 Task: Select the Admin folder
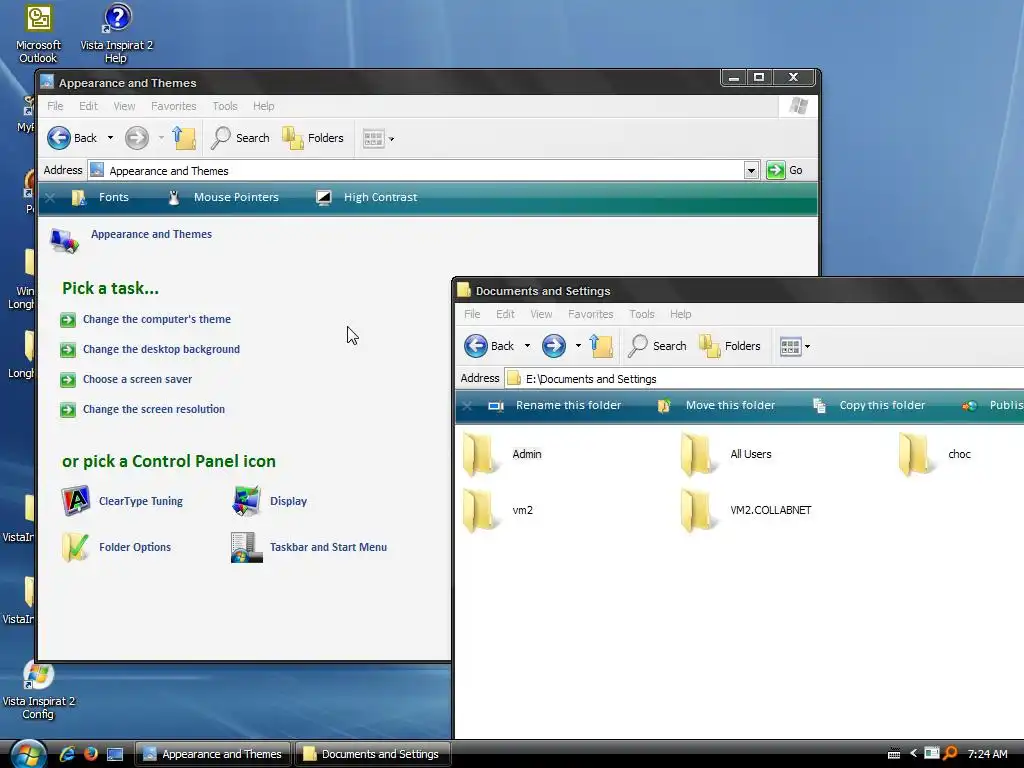click(502, 454)
